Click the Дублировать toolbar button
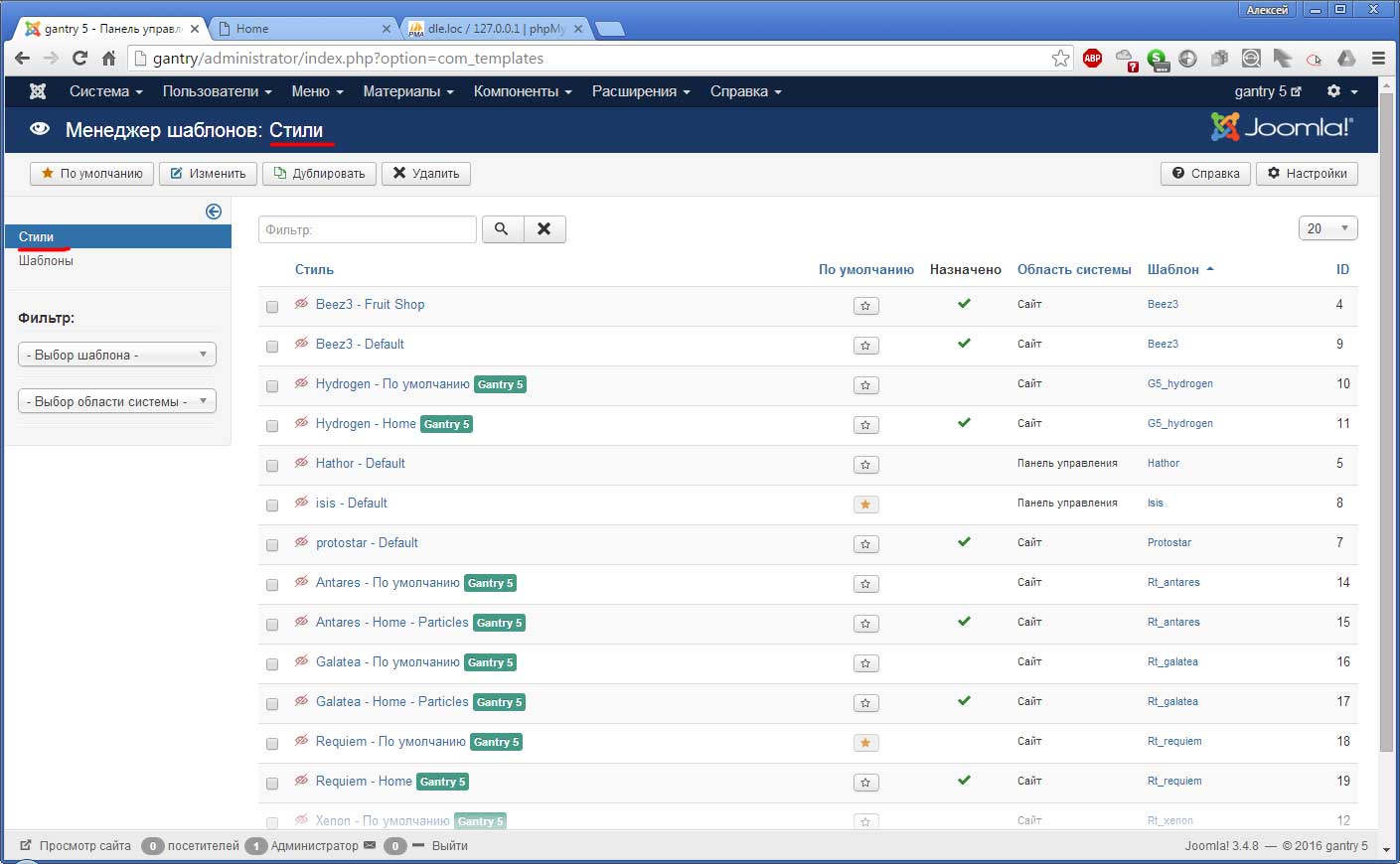 pyautogui.click(x=320, y=173)
